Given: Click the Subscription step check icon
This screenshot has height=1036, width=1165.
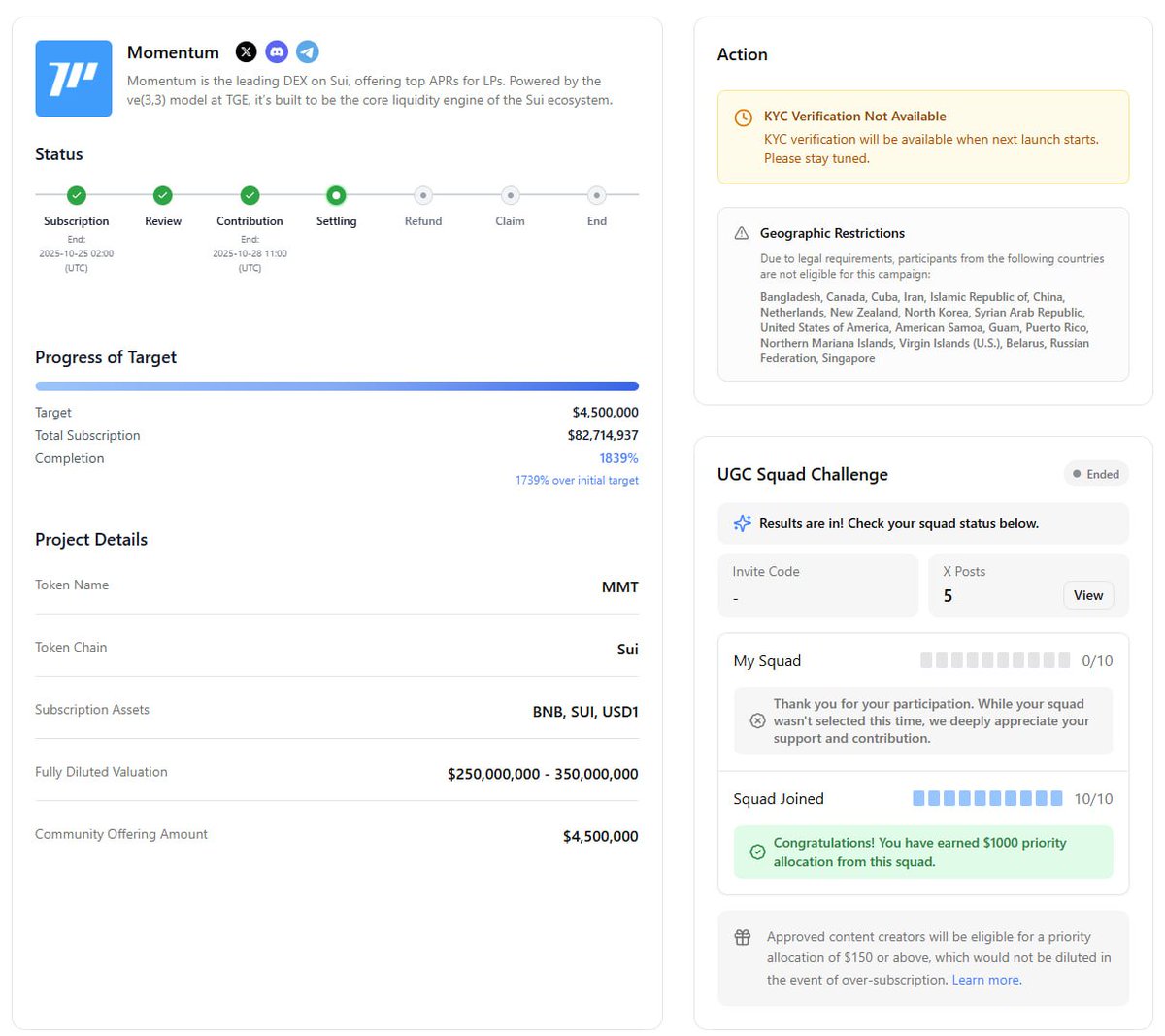Looking at the screenshot, I should click(77, 195).
